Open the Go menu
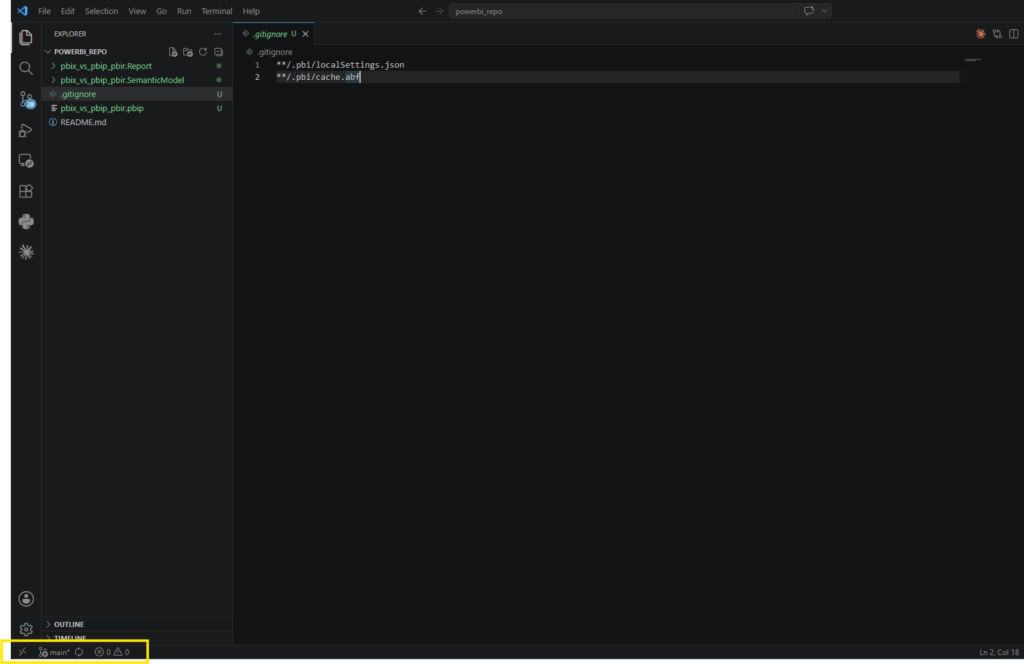 pos(161,11)
